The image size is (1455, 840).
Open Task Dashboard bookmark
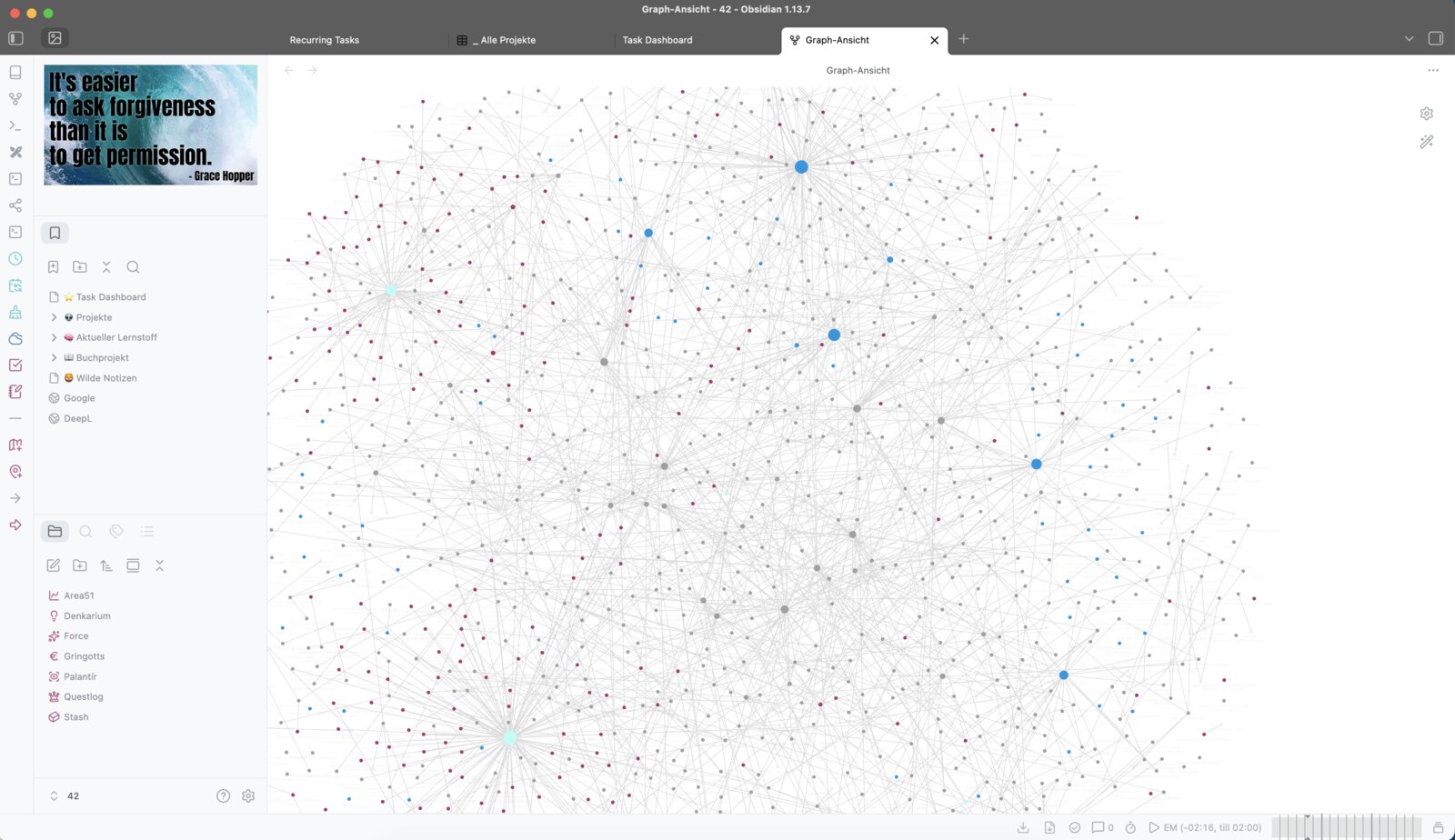pyautogui.click(x=111, y=297)
